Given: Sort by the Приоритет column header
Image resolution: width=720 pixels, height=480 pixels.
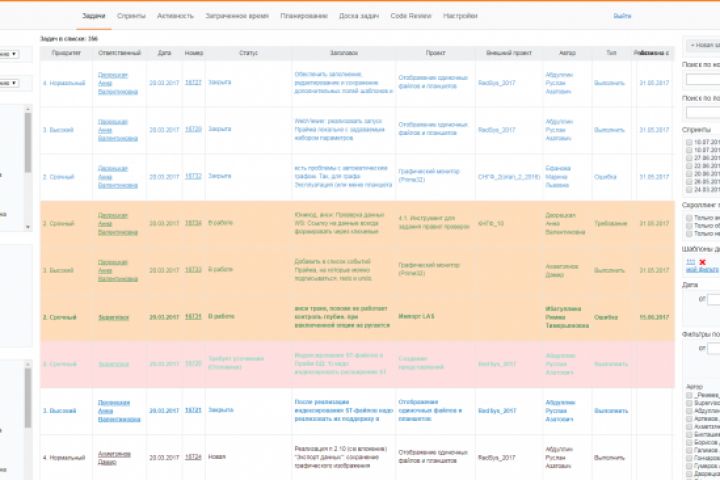Looking at the screenshot, I should [x=66, y=53].
